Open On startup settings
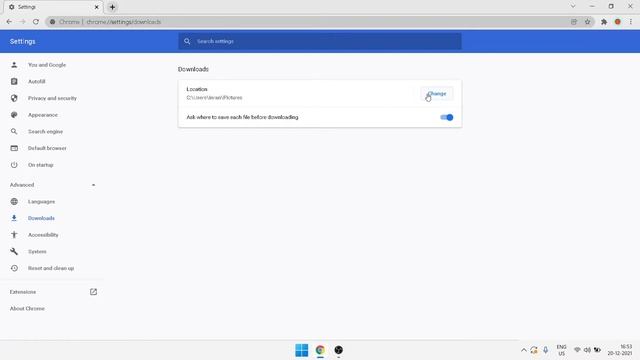Viewport: 640px width, 360px height. (x=40, y=165)
